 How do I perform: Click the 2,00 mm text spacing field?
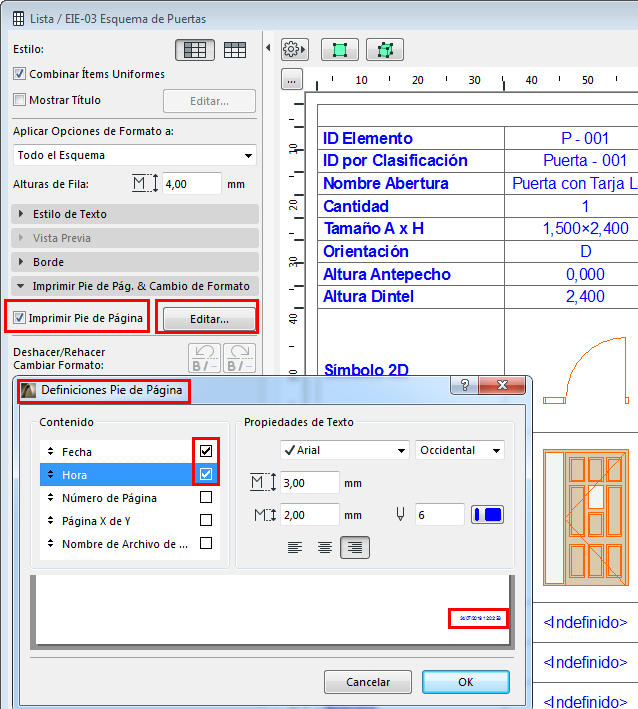pyautogui.click(x=309, y=515)
